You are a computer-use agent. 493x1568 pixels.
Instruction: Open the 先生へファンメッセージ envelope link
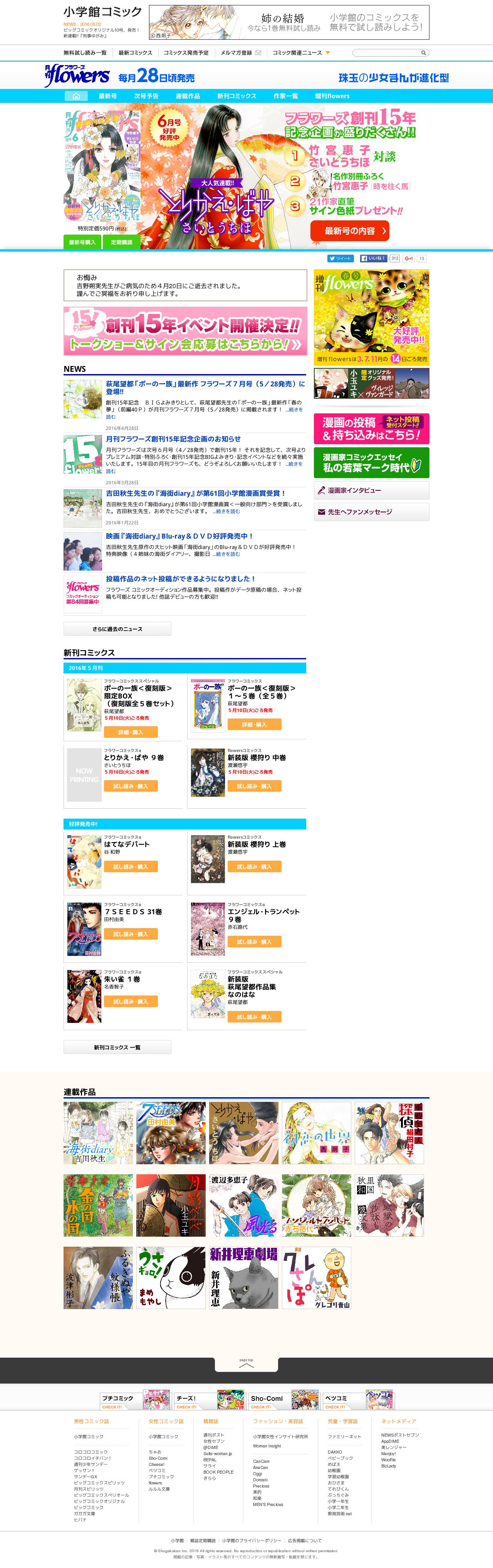click(371, 512)
